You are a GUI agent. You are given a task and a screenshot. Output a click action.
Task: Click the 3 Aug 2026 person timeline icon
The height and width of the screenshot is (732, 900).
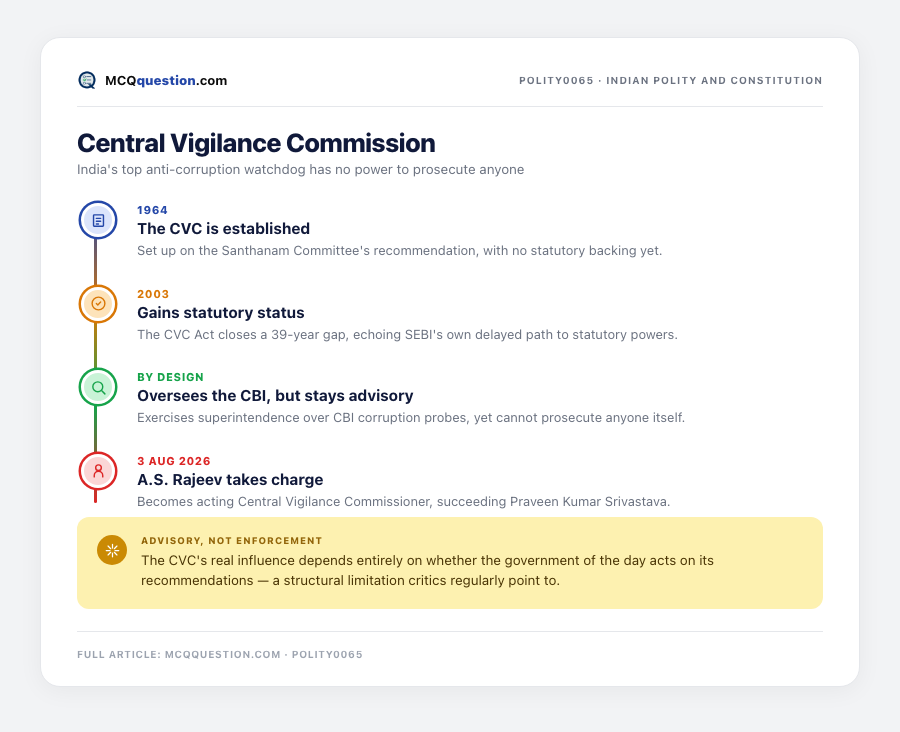pyautogui.click(x=98, y=471)
